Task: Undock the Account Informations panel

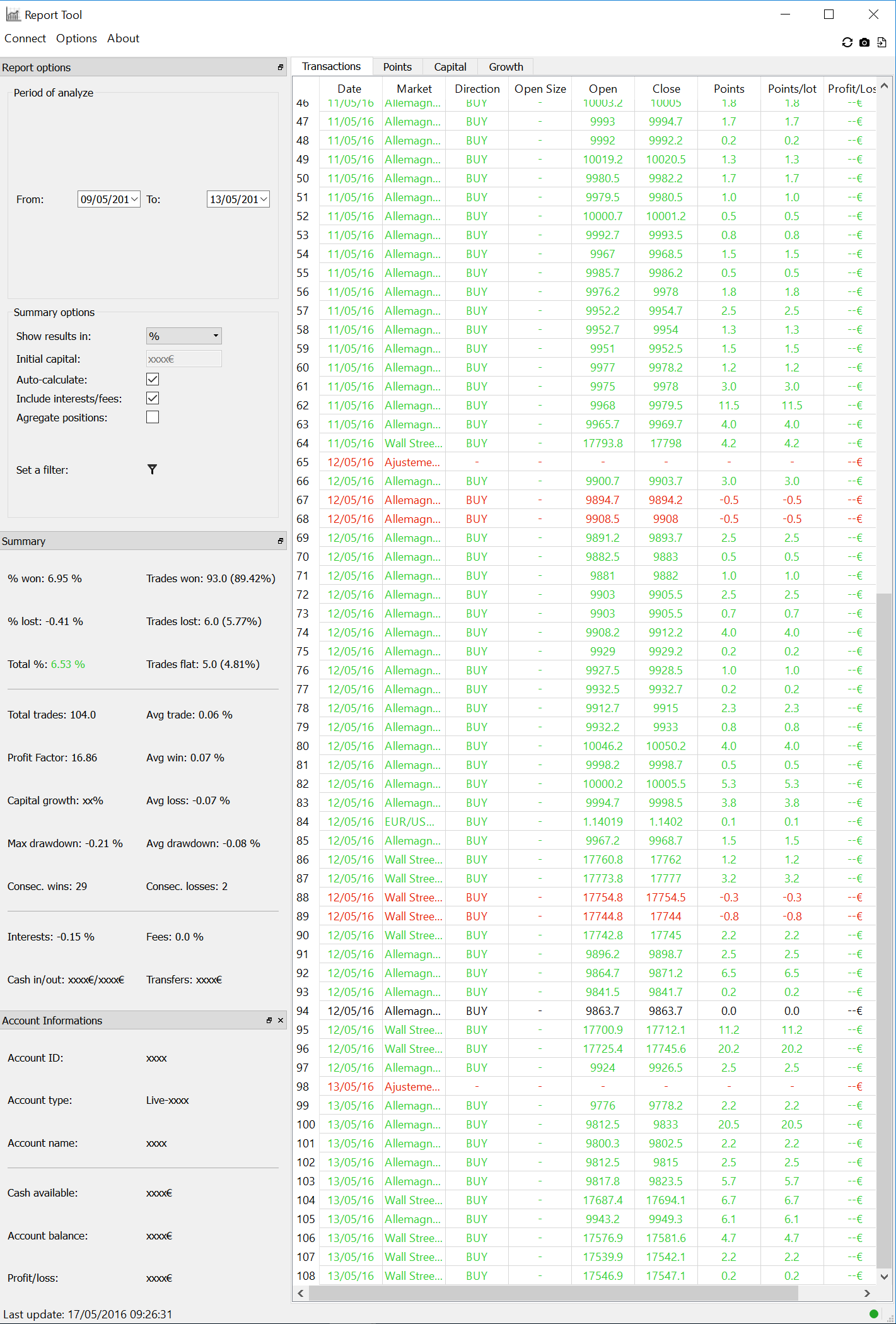Action: 269,1020
